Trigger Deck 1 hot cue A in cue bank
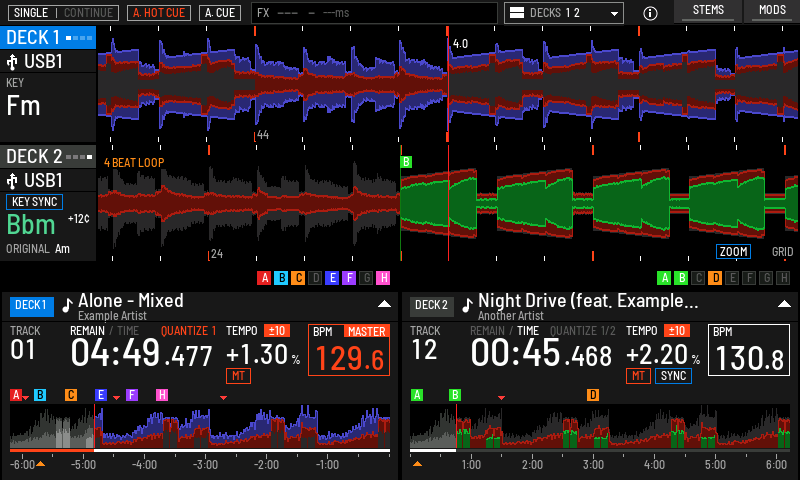Viewport: 800px width, 480px height. (x=264, y=278)
